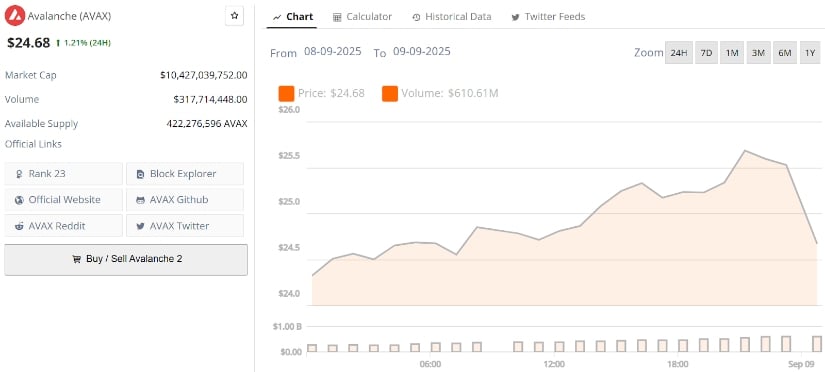Toggle the Volume series orange legend swatch
Image resolution: width=825 pixels, height=372 pixels.
click(x=390, y=94)
